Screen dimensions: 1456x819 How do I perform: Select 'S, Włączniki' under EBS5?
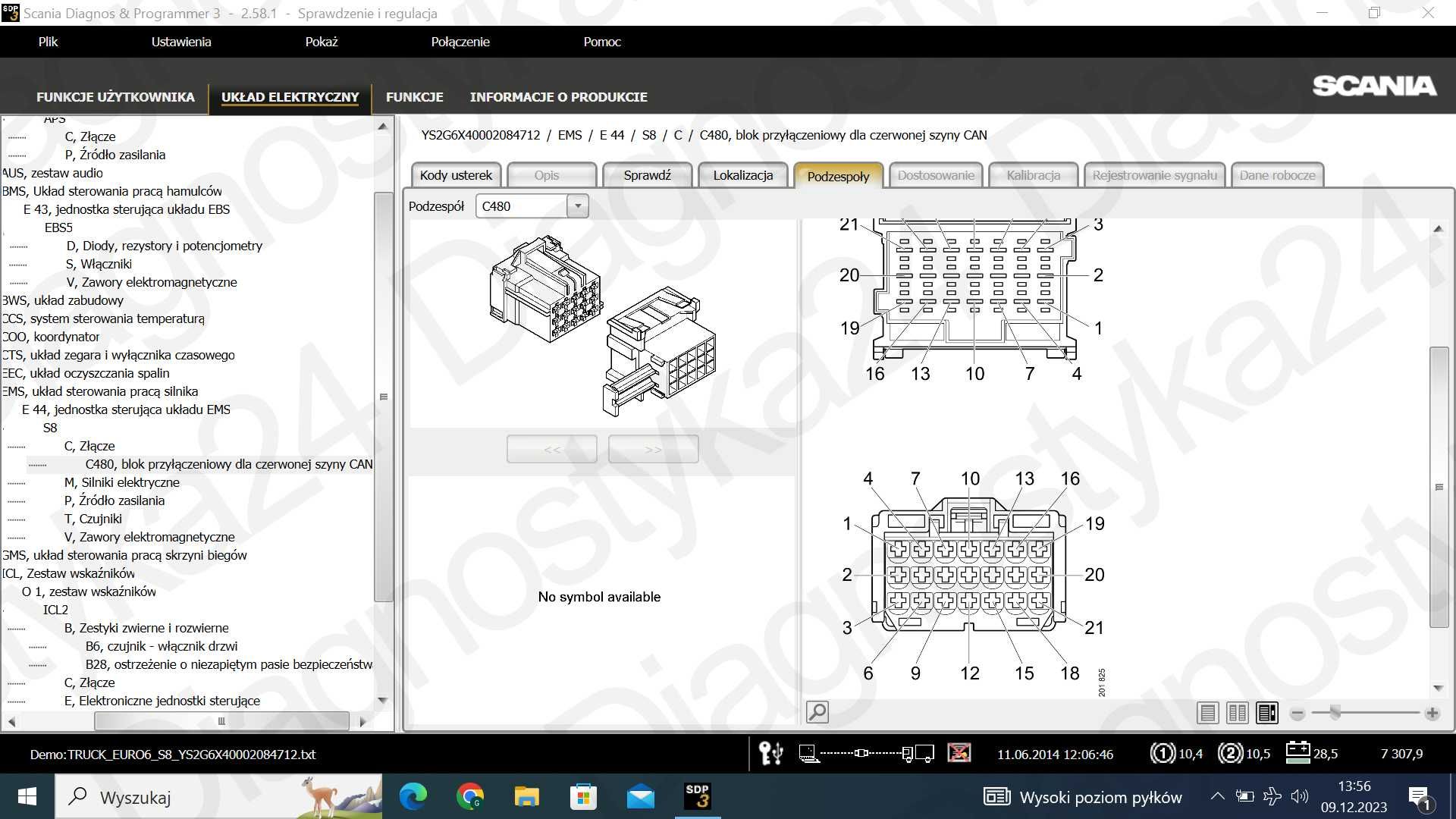[99, 264]
